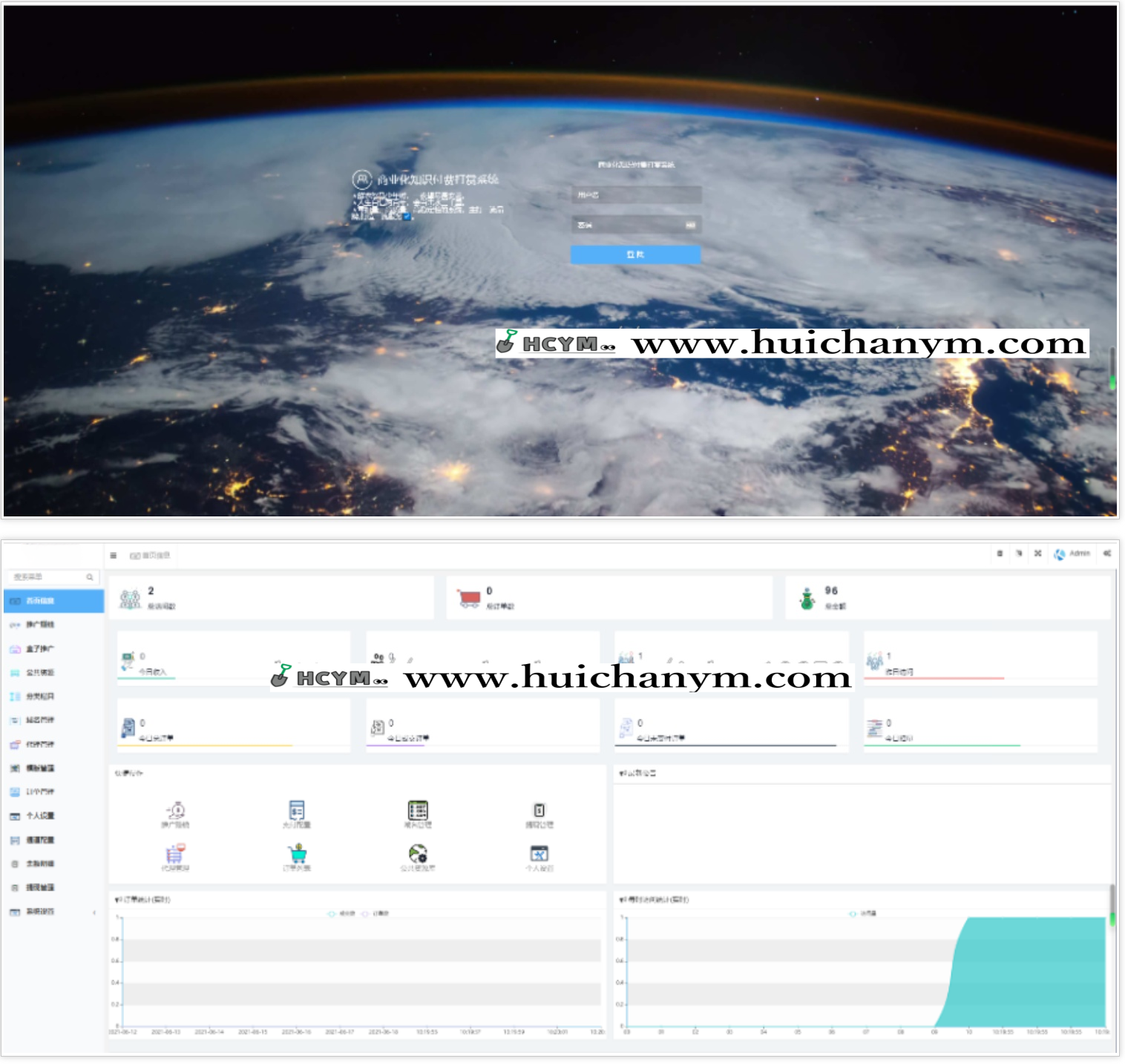Click the red shopping cart stats icon
The width and height of the screenshot is (1125, 1064).
click(x=469, y=598)
